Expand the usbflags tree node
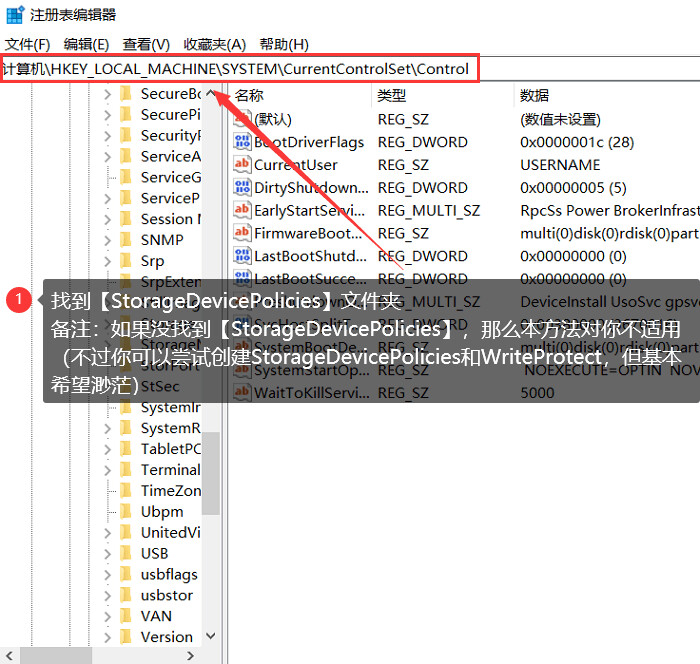 [108, 575]
